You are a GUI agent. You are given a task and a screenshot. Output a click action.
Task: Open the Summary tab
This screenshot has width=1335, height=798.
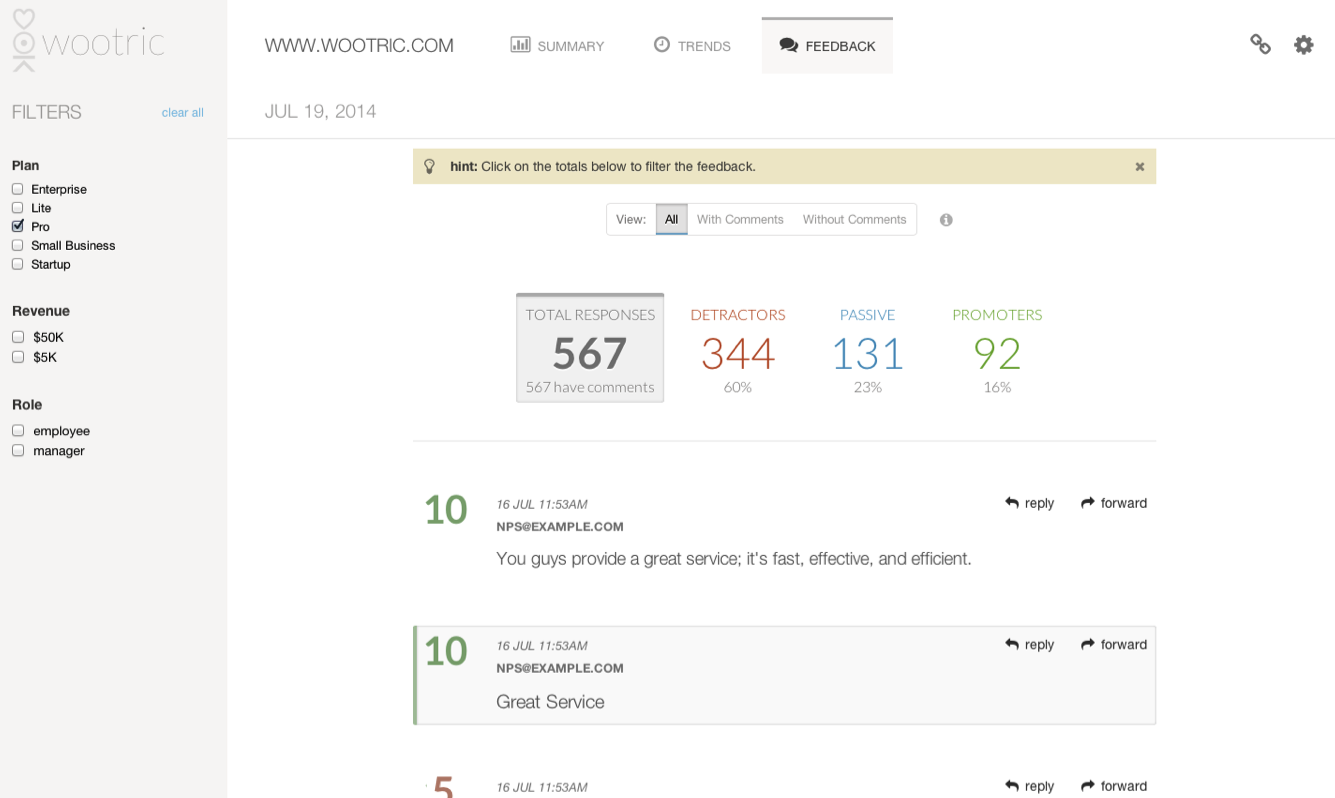(x=557, y=46)
